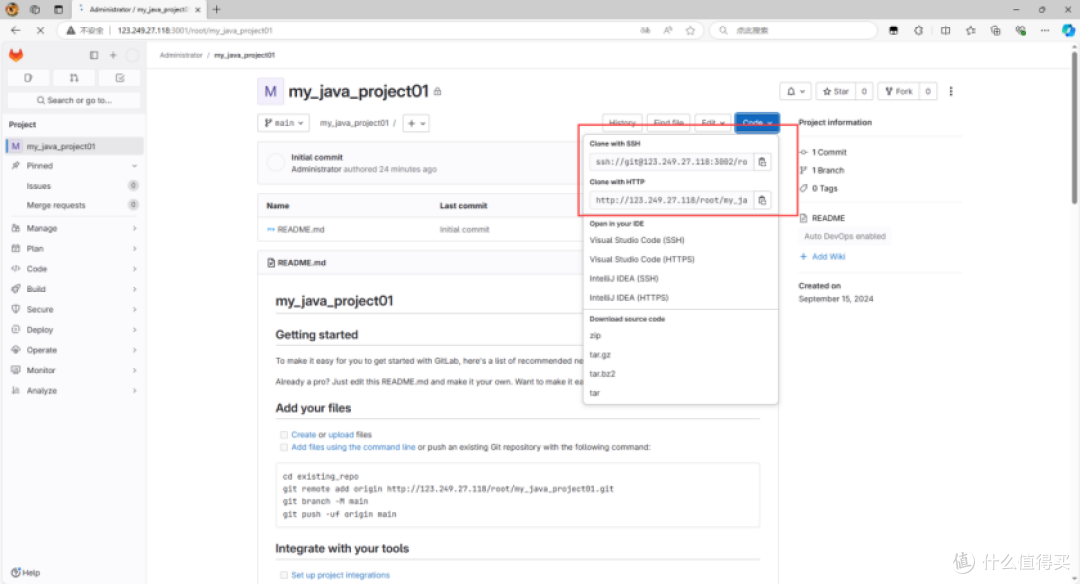Star the project
The image size is (1080, 584).
[x=835, y=92]
